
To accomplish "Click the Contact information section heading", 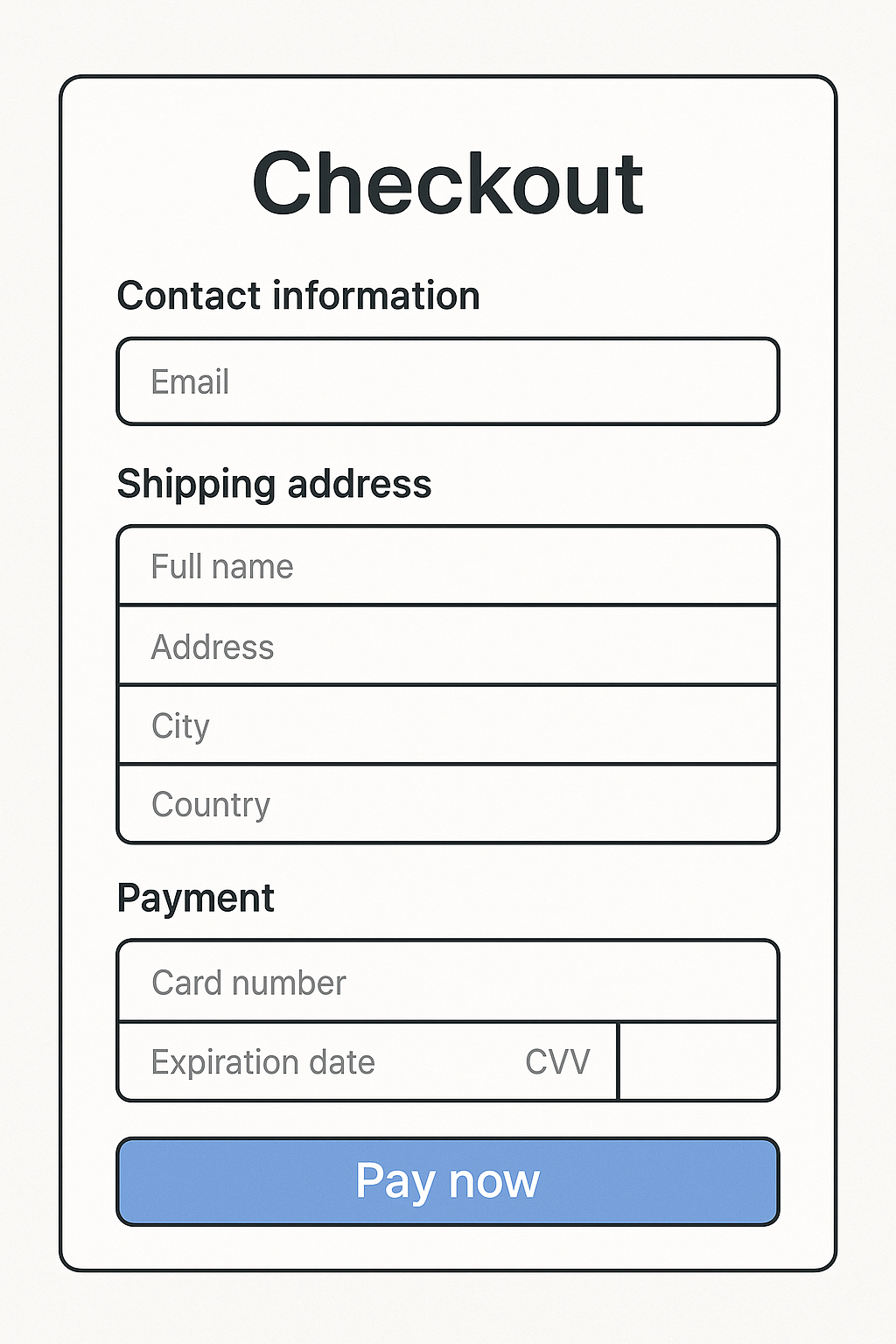I will (298, 296).
